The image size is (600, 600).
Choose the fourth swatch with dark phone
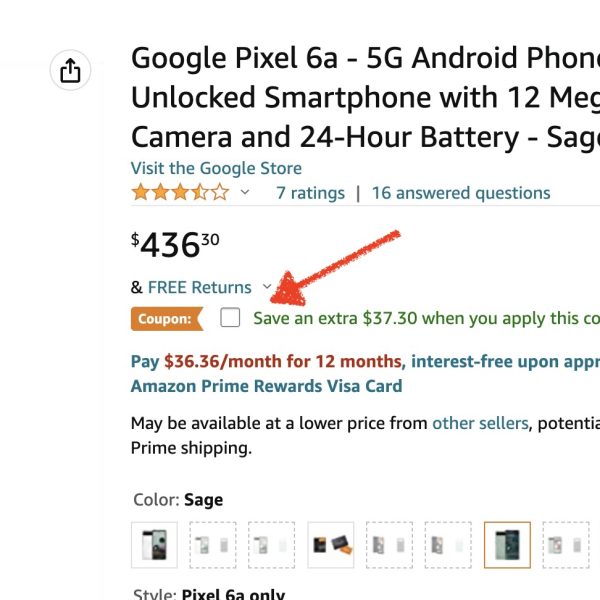coord(330,545)
